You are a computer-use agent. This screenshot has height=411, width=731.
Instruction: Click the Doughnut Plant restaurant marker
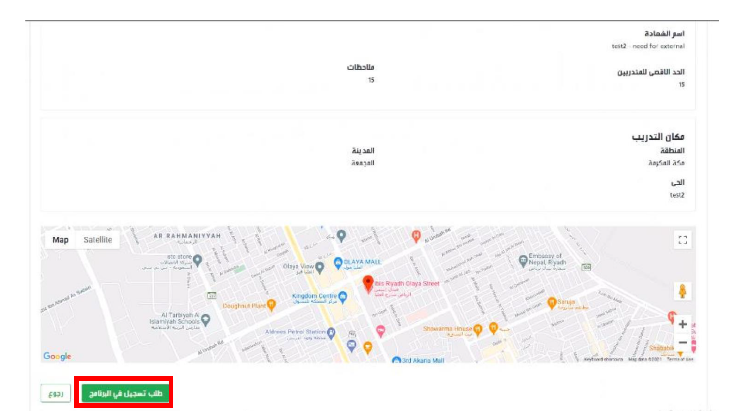coord(271,305)
